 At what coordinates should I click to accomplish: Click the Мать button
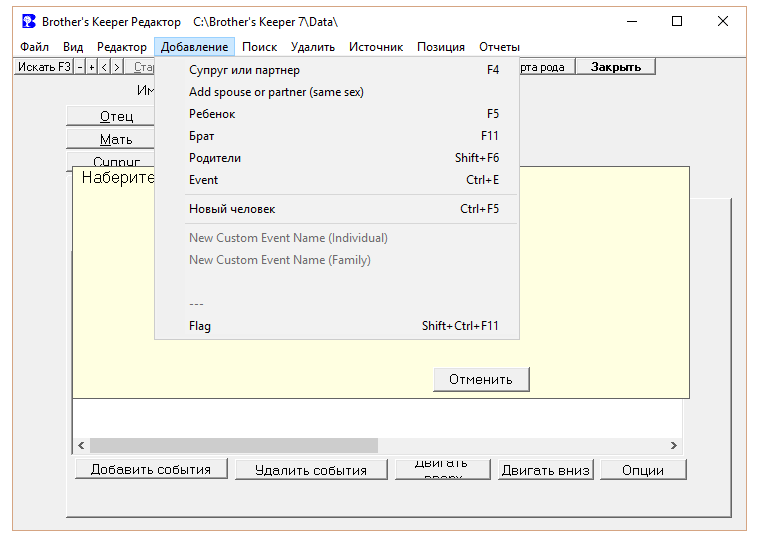(x=111, y=139)
